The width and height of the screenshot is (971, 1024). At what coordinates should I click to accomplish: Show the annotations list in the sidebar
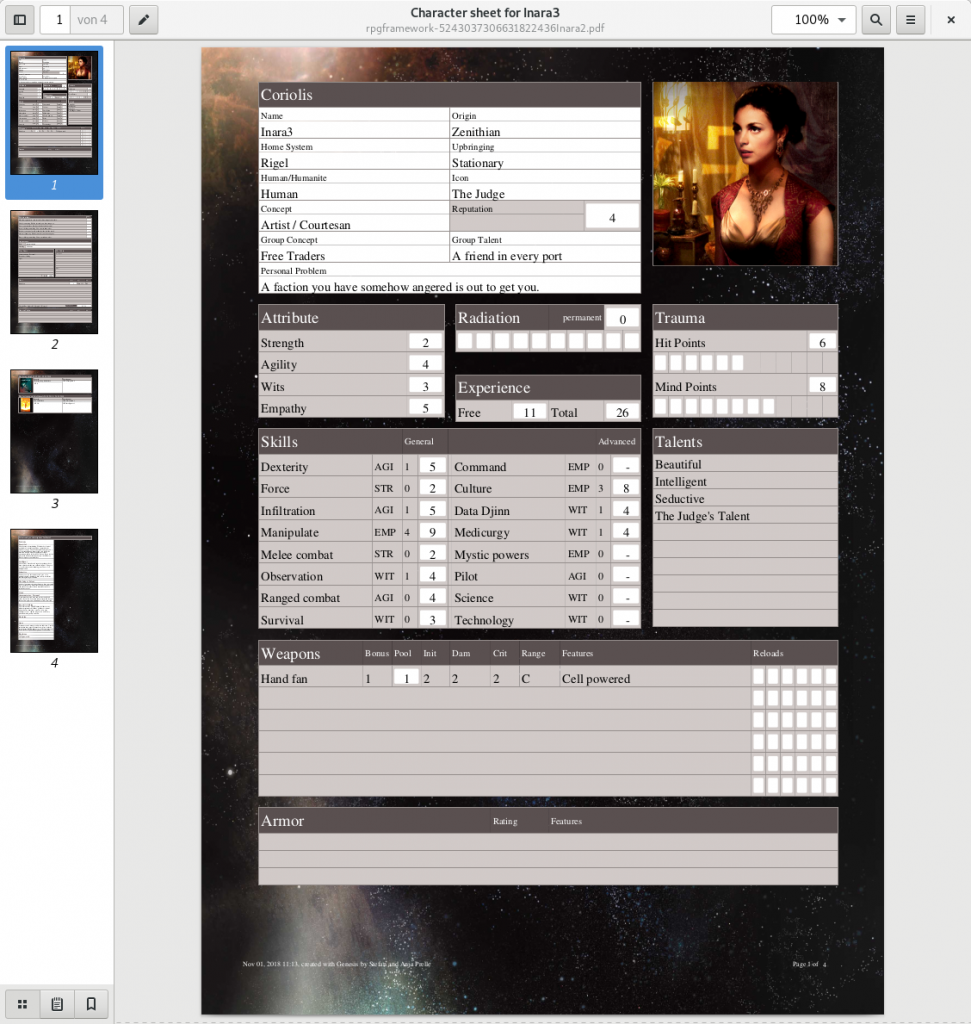tap(56, 1003)
